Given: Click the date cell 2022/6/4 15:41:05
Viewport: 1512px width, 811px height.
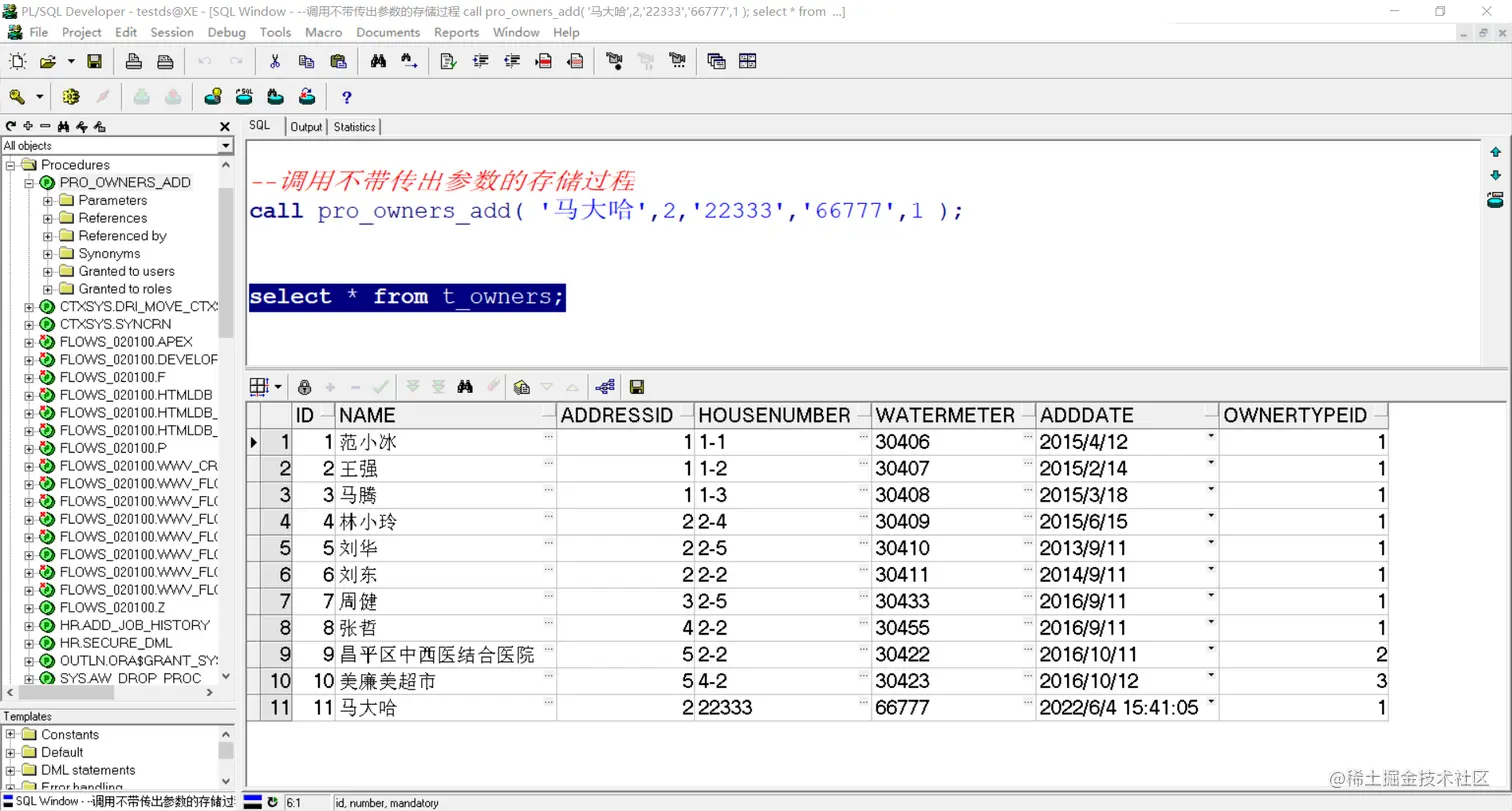Looking at the screenshot, I should click(1128, 708).
